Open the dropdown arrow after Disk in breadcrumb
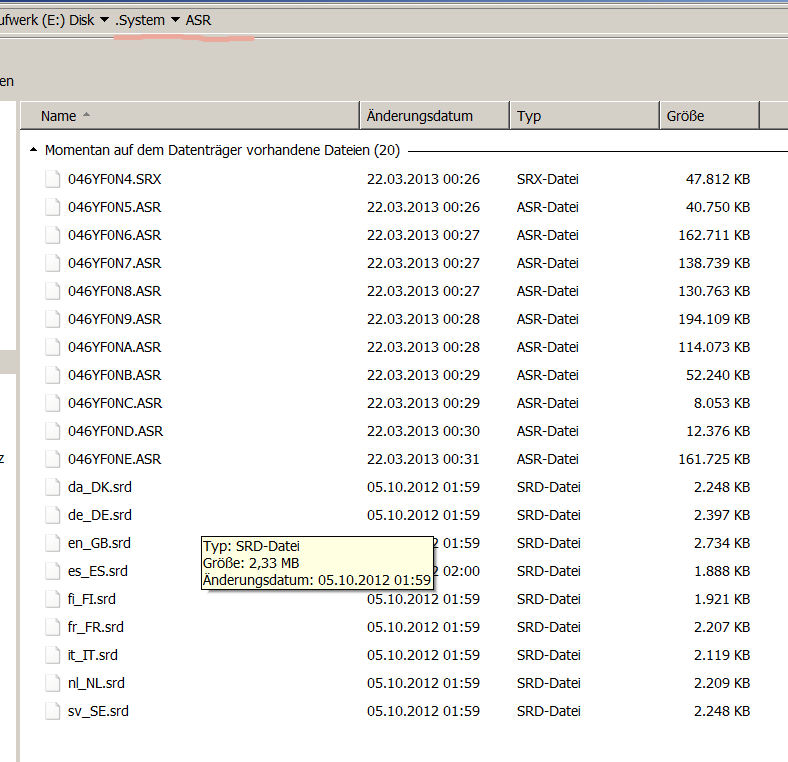 pos(105,20)
